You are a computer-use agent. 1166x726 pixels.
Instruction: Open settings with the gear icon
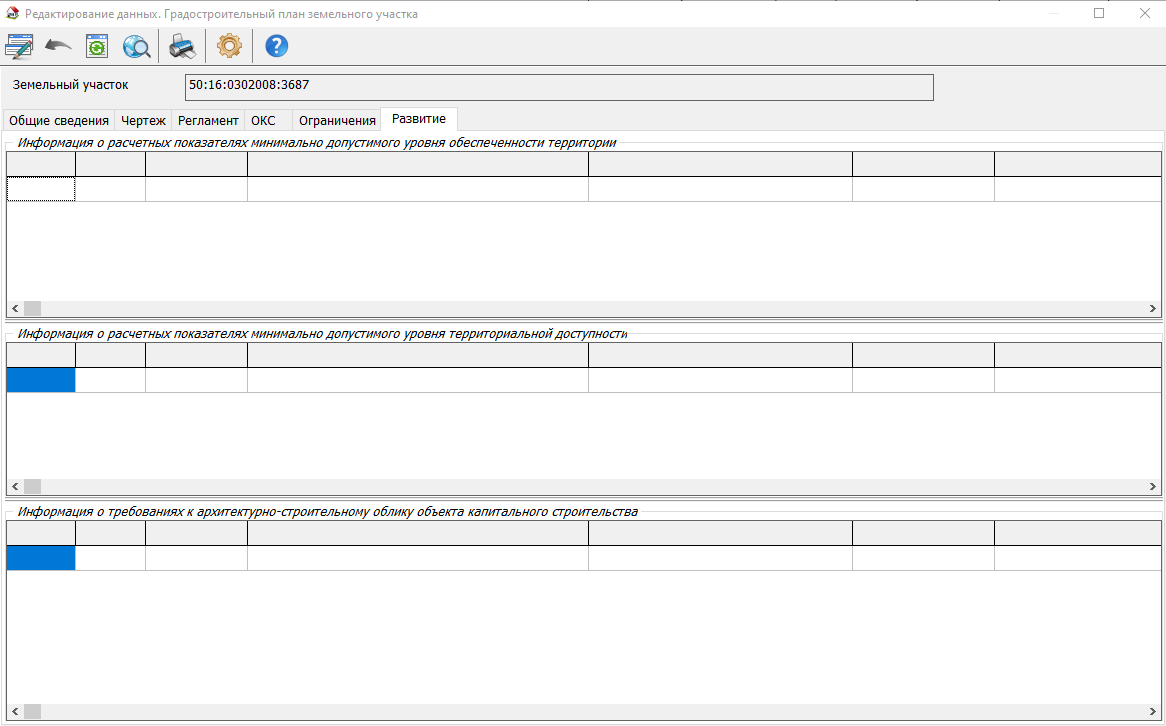pos(230,46)
